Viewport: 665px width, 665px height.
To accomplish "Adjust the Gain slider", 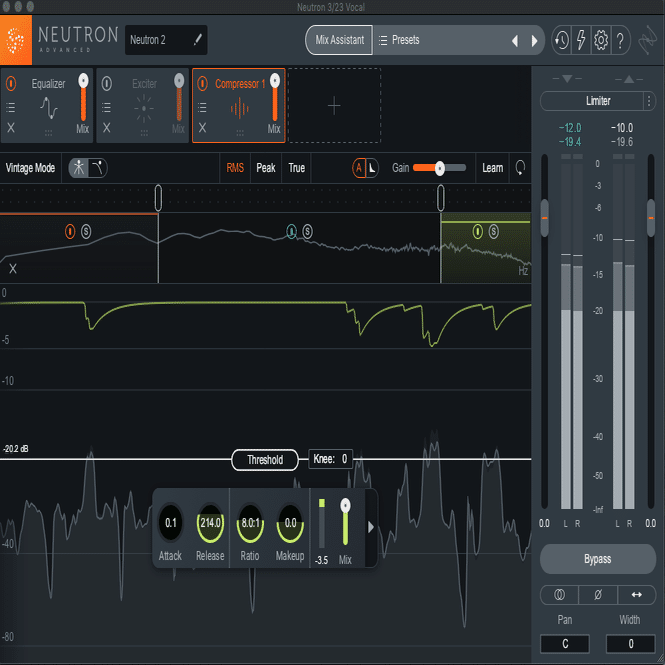I will 439,168.
